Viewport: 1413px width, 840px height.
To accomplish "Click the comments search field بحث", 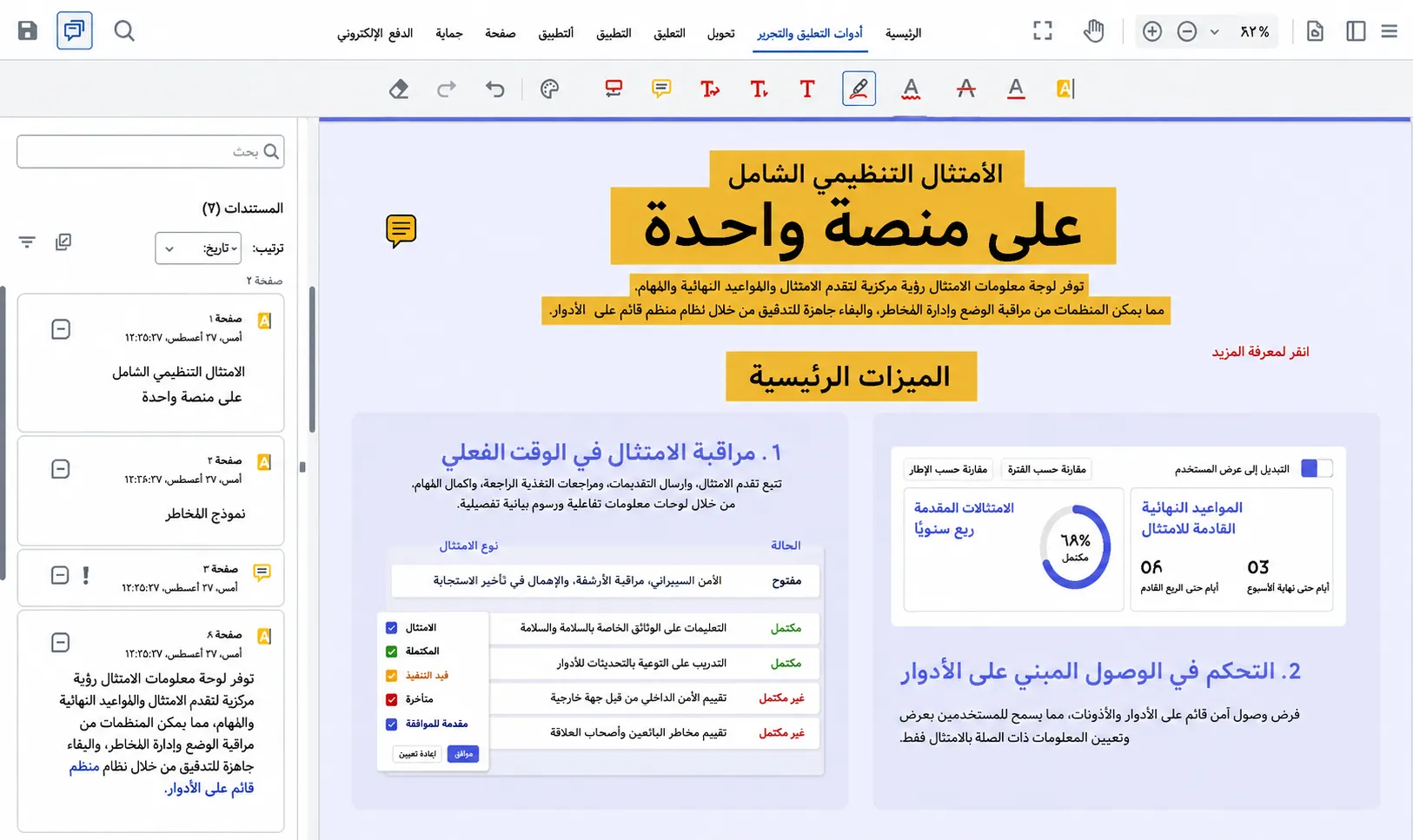I will click(150, 151).
